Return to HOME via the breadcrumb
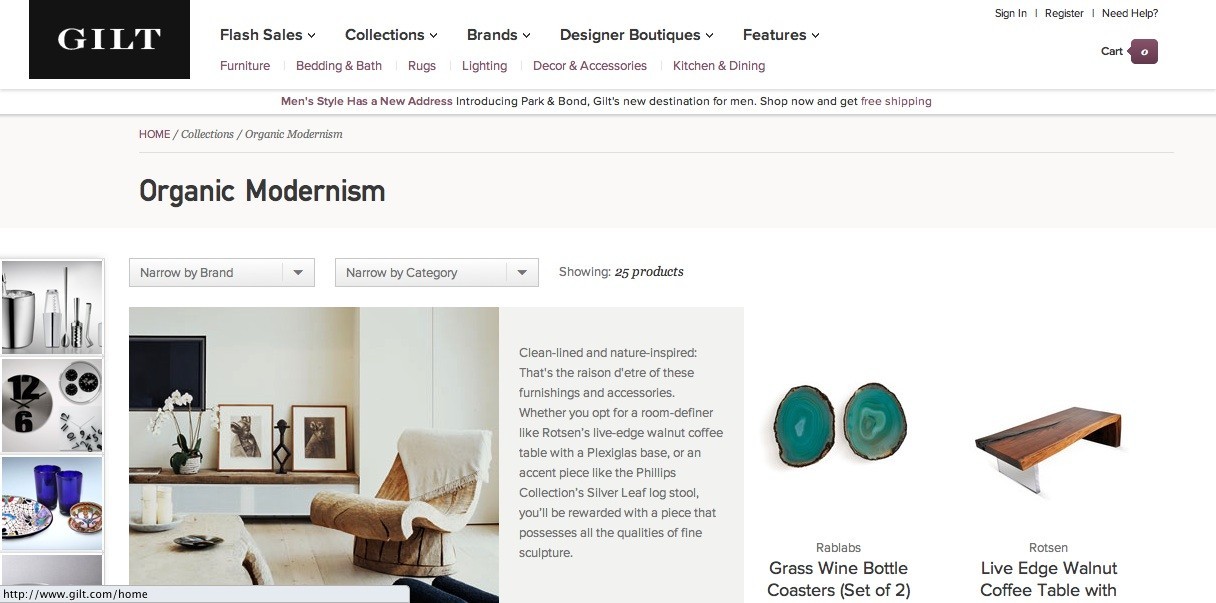The height and width of the screenshot is (603, 1216). (155, 133)
